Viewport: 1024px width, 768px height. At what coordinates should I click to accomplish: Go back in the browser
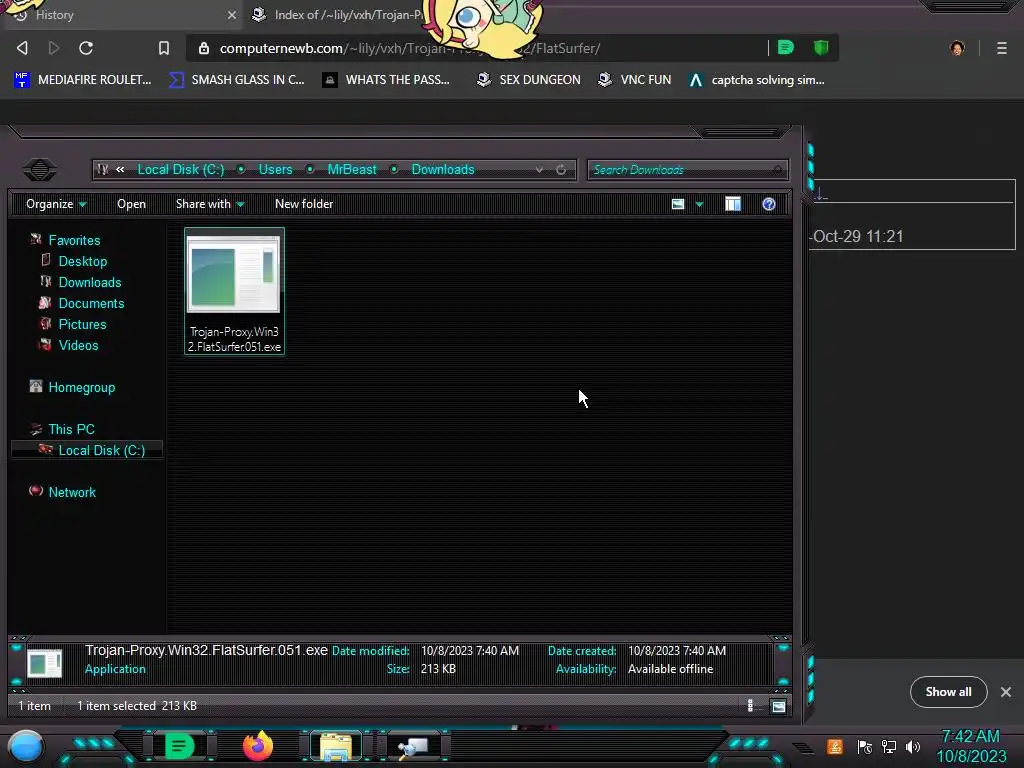pyautogui.click(x=22, y=48)
